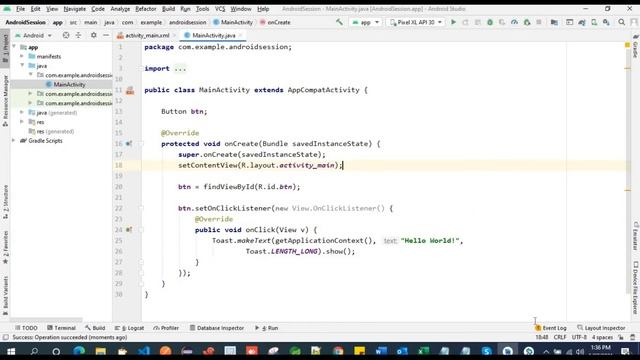The height and width of the screenshot is (360, 640).
Task: Toggle the Project tool window side tab
Action: click(5, 48)
